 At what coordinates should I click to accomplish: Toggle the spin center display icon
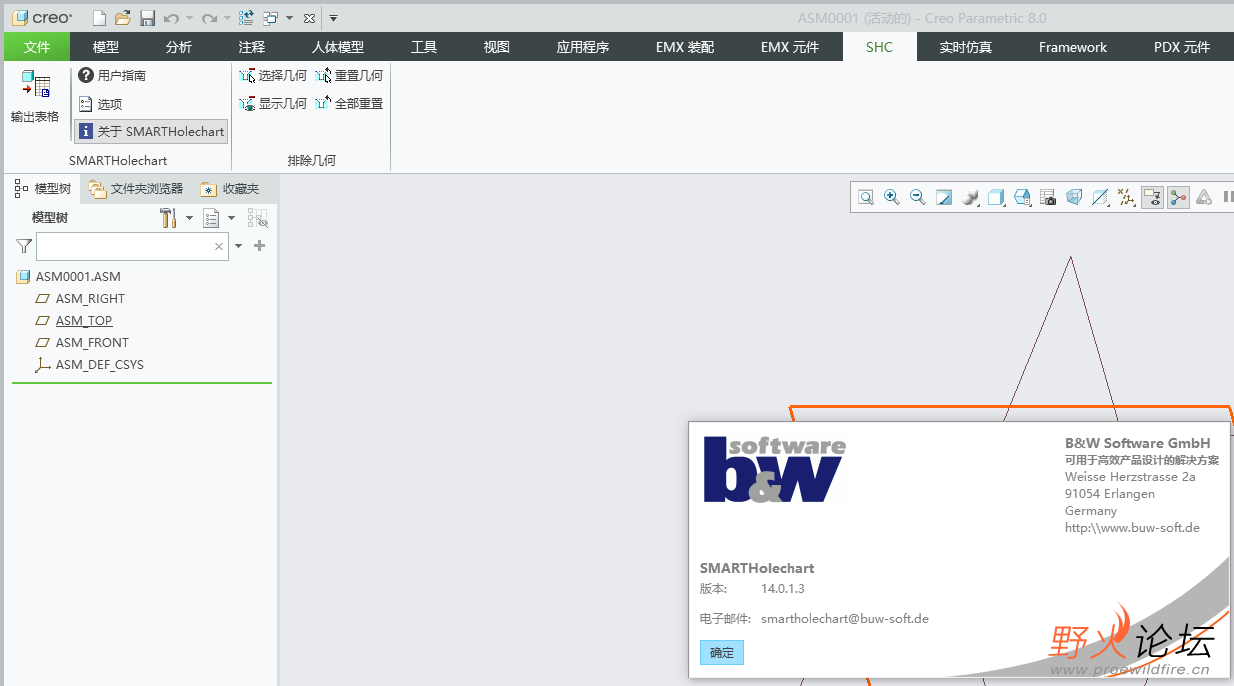coord(1178,197)
